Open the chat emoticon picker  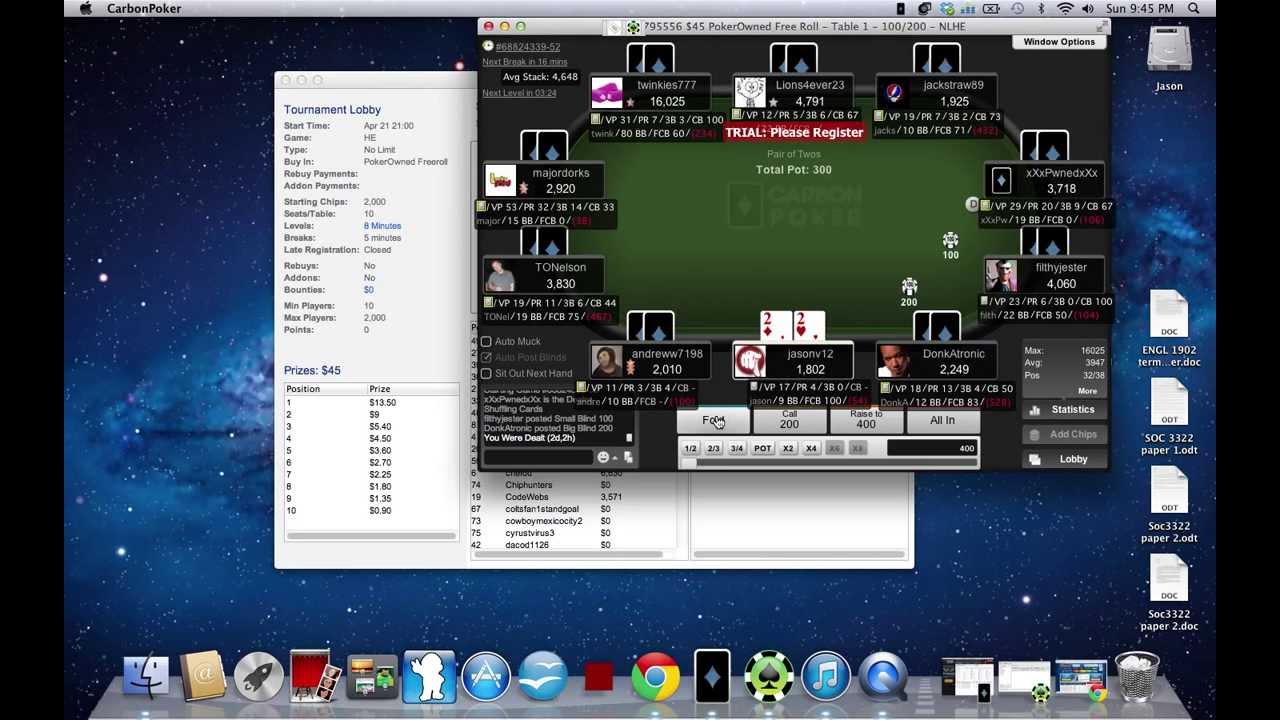tap(603, 458)
